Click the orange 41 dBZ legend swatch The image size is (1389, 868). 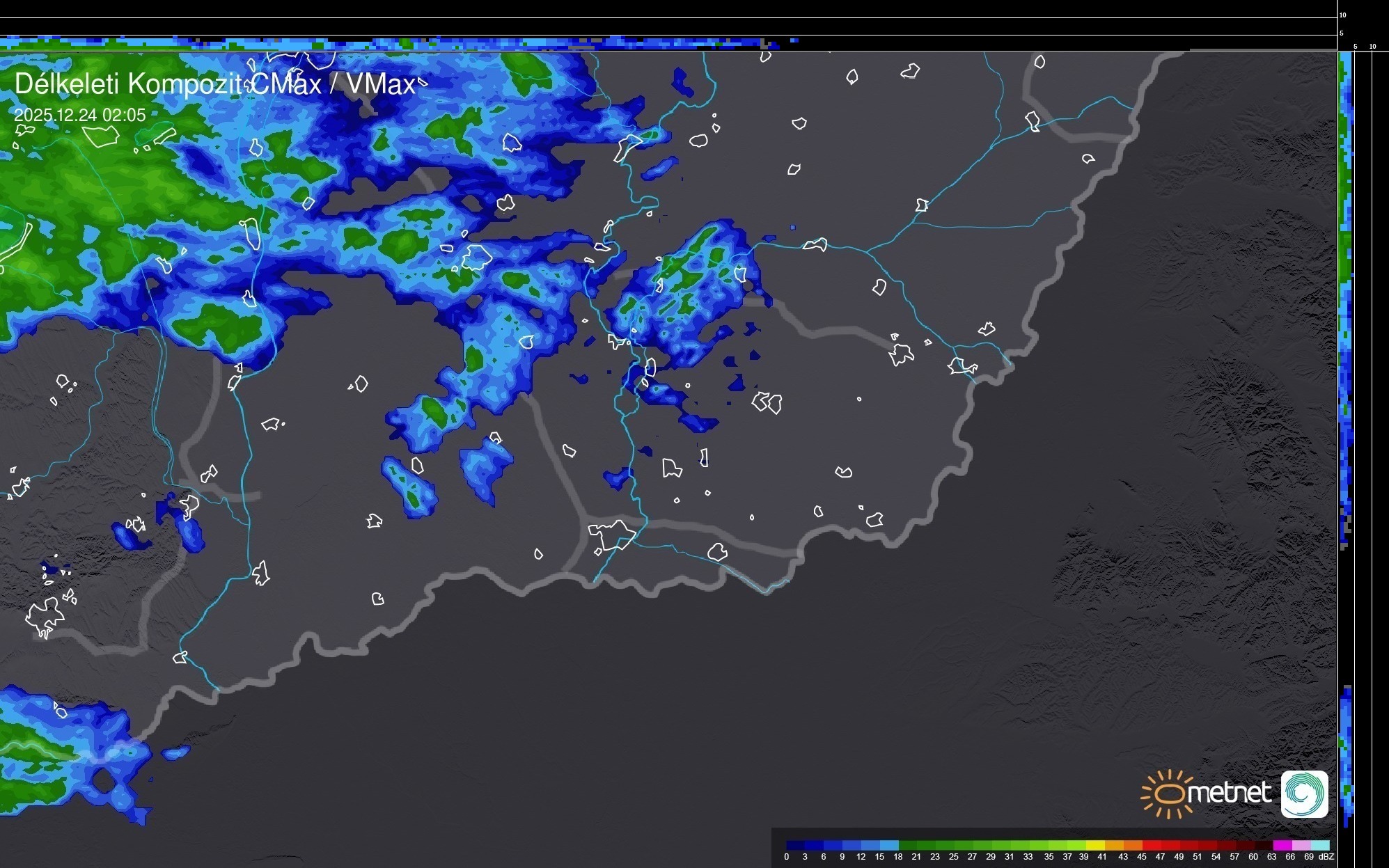(x=1114, y=845)
